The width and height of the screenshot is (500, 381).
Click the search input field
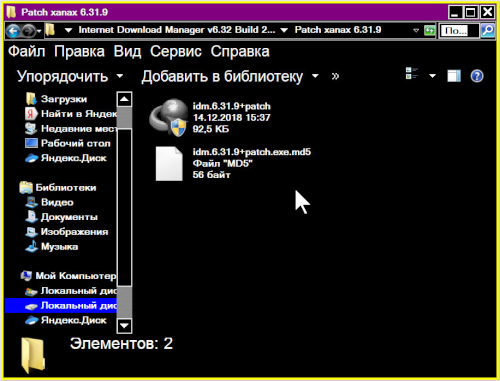coord(459,31)
